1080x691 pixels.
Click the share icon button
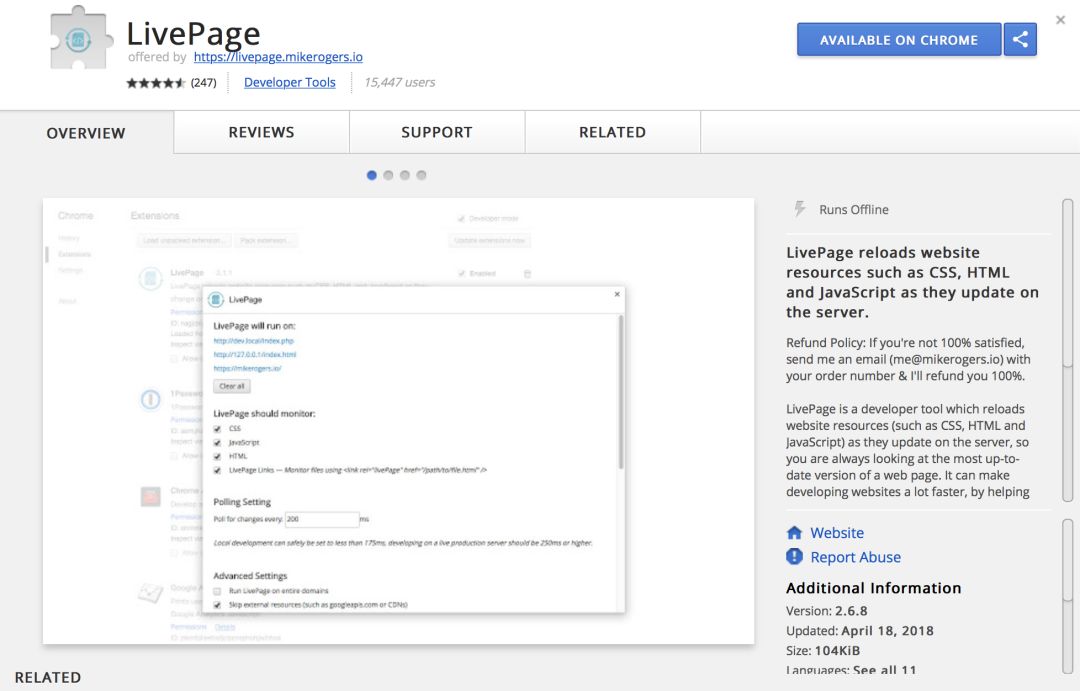point(1020,39)
